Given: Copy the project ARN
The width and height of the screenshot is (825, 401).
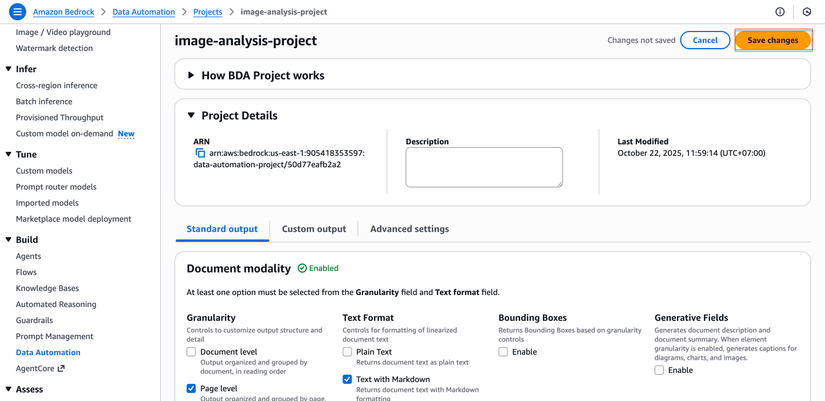Looking at the screenshot, I should [200, 154].
